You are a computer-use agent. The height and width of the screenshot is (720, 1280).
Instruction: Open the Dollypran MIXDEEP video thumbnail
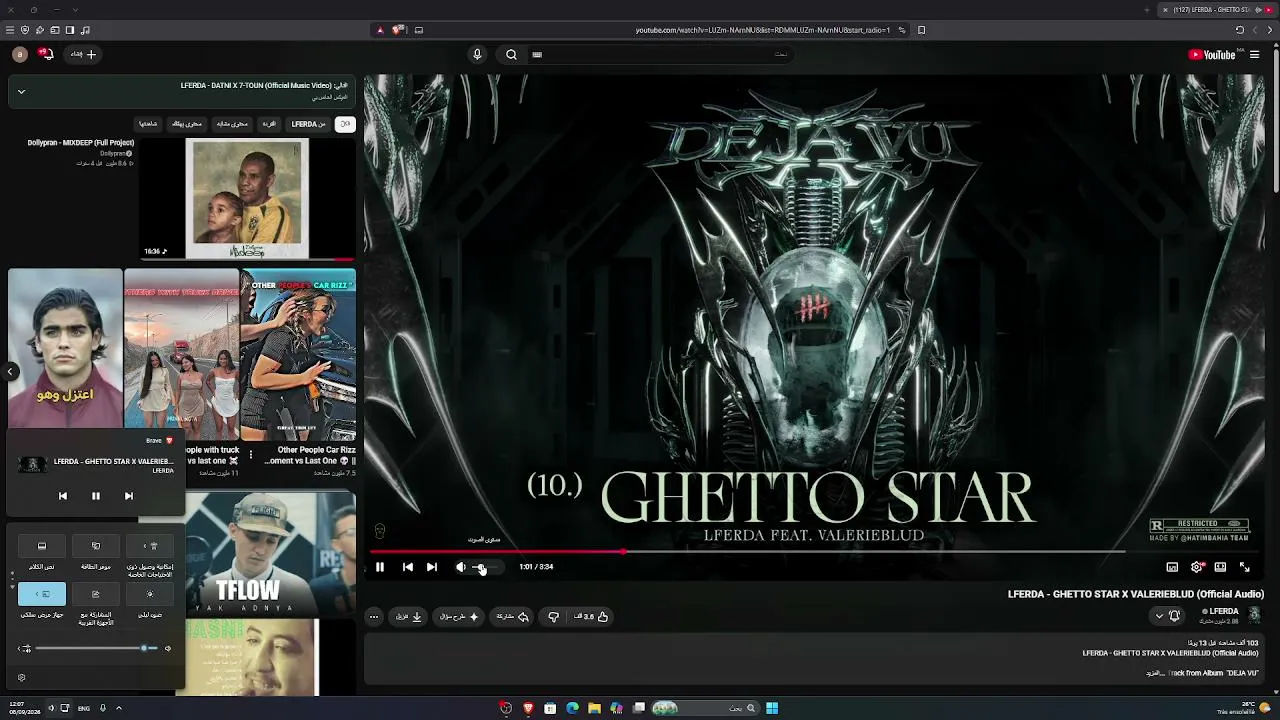(248, 199)
